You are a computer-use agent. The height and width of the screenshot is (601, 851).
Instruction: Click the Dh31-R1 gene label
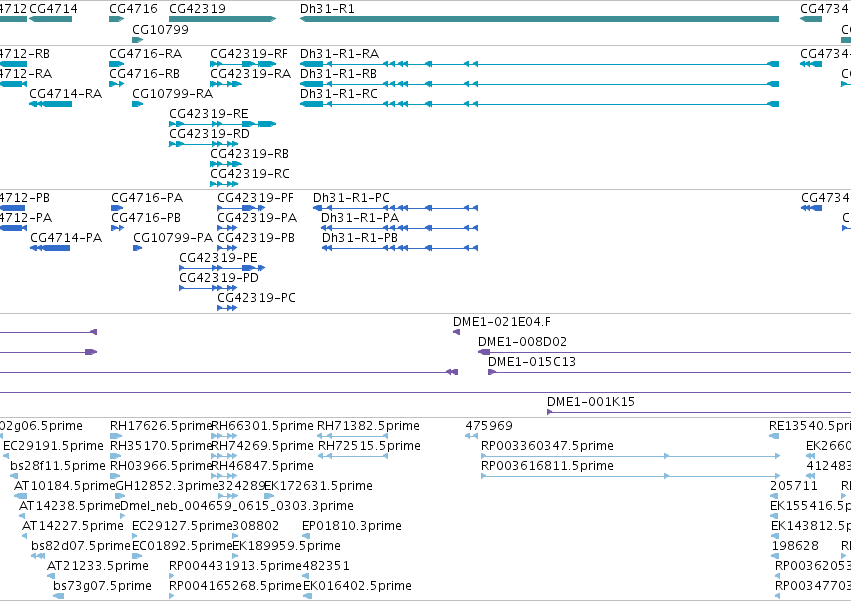[327, 9]
